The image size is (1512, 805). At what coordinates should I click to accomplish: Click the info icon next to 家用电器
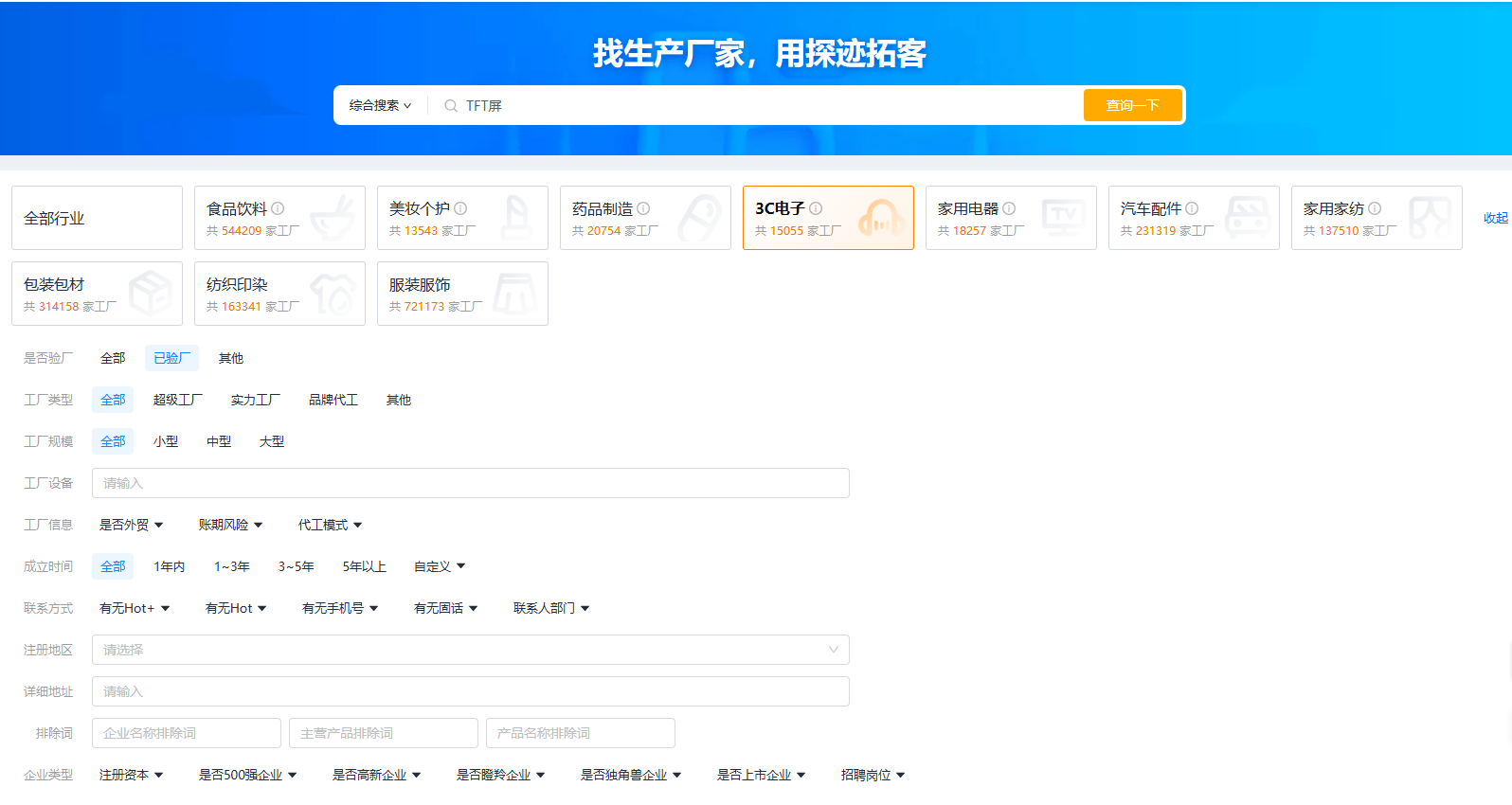[1009, 208]
